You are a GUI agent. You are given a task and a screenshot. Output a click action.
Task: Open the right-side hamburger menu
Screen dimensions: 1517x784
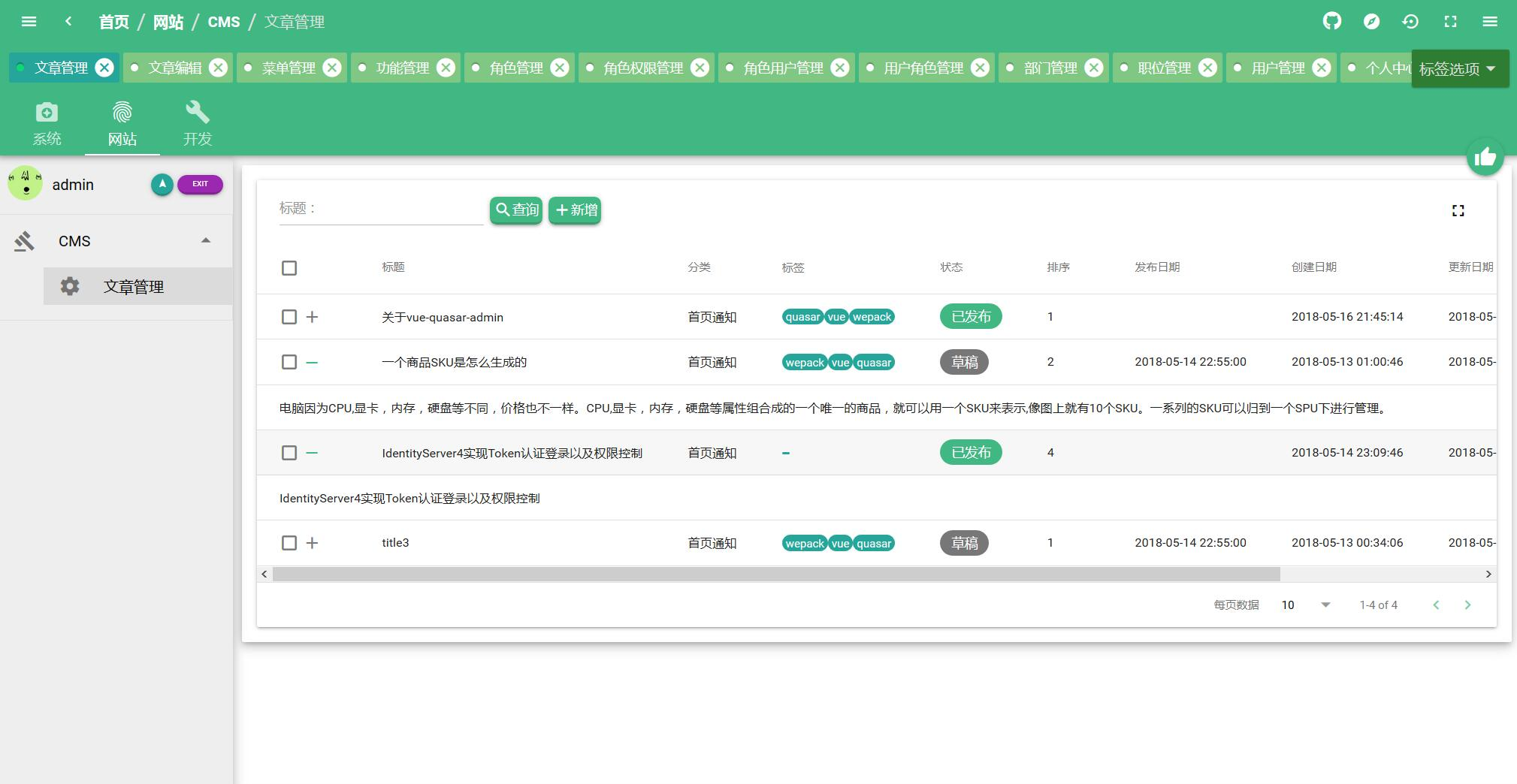(x=1490, y=21)
